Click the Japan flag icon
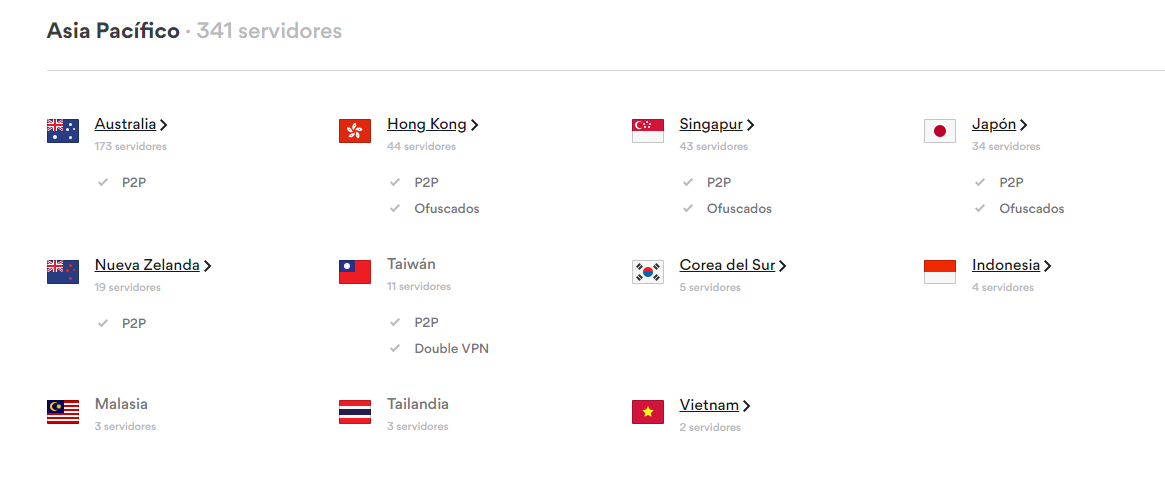The height and width of the screenshot is (499, 1165). pyautogui.click(x=940, y=131)
